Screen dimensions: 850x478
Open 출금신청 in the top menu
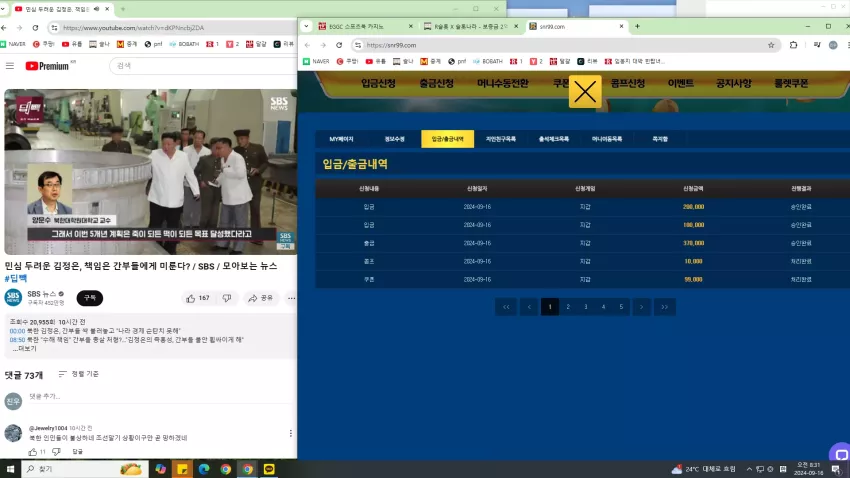coord(436,83)
